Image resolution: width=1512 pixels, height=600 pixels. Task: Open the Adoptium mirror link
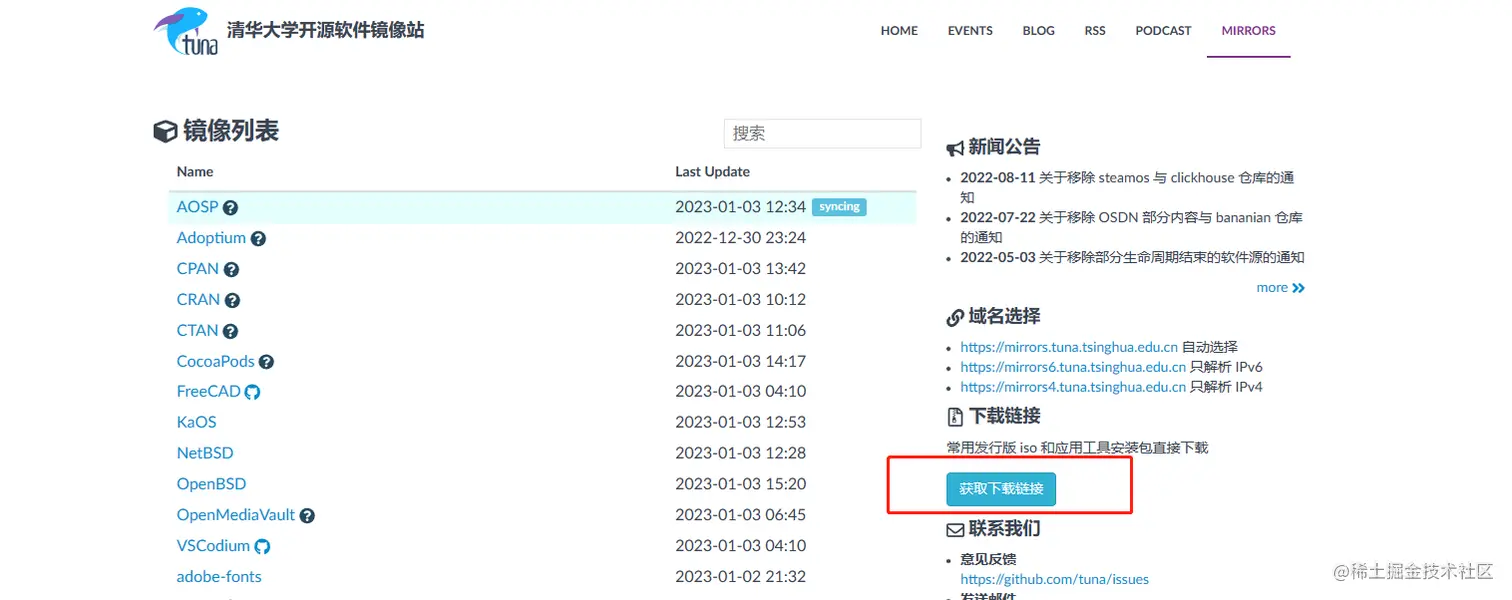[x=211, y=238]
